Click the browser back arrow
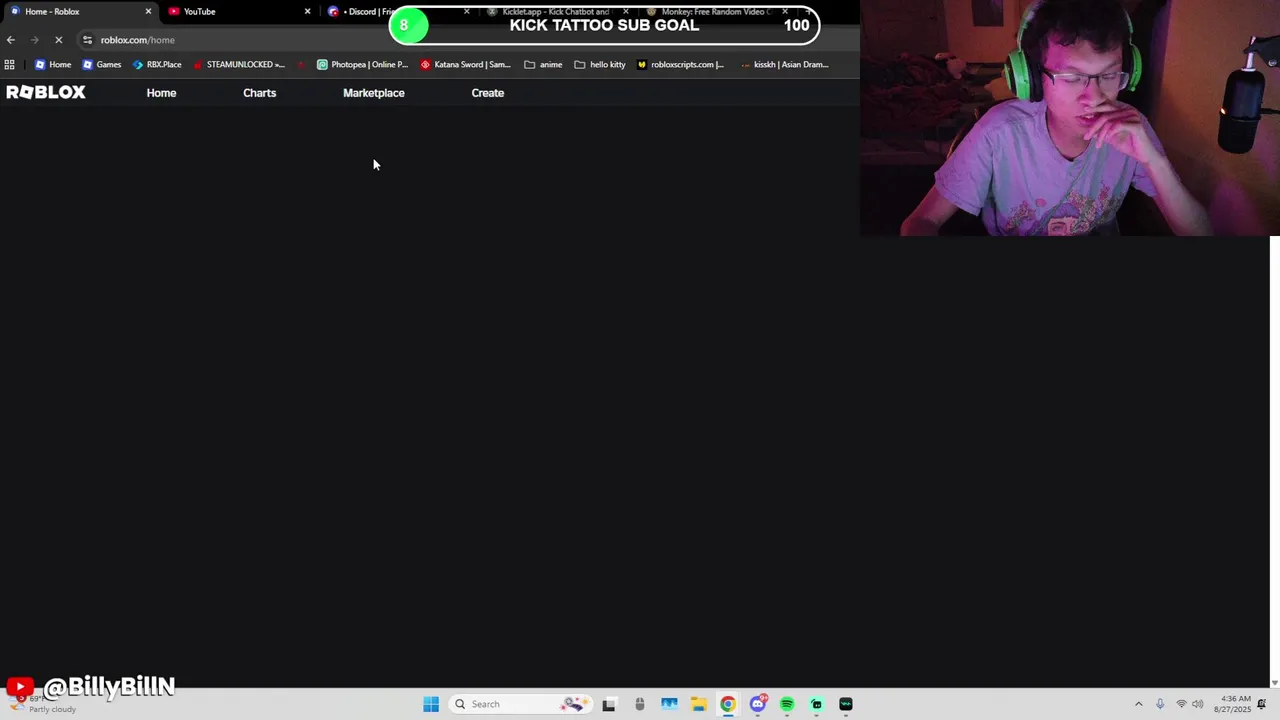The width and height of the screenshot is (1280, 720). [11, 40]
